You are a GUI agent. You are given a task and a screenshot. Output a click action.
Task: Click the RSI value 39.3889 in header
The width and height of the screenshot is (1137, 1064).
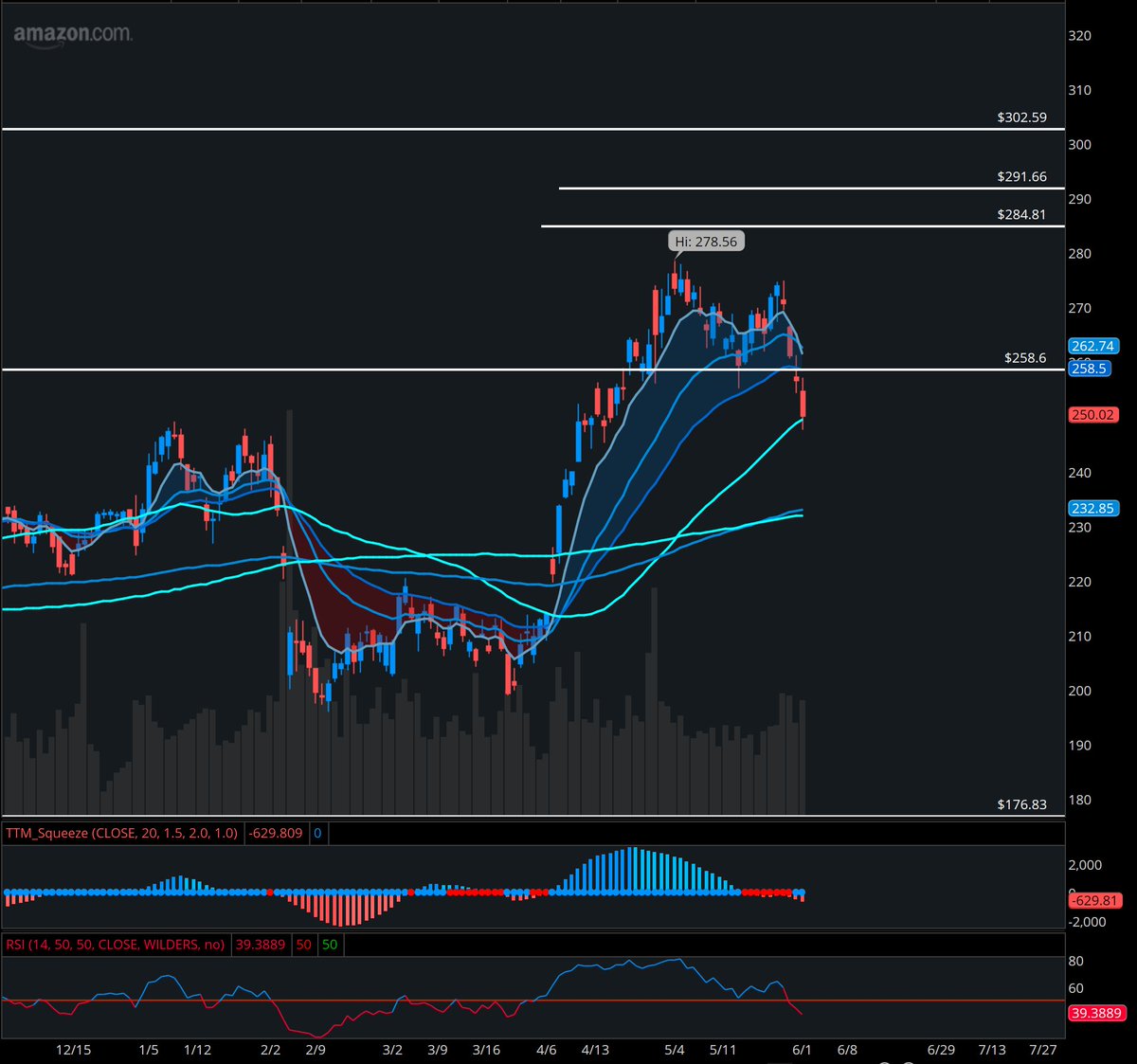(260, 945)
